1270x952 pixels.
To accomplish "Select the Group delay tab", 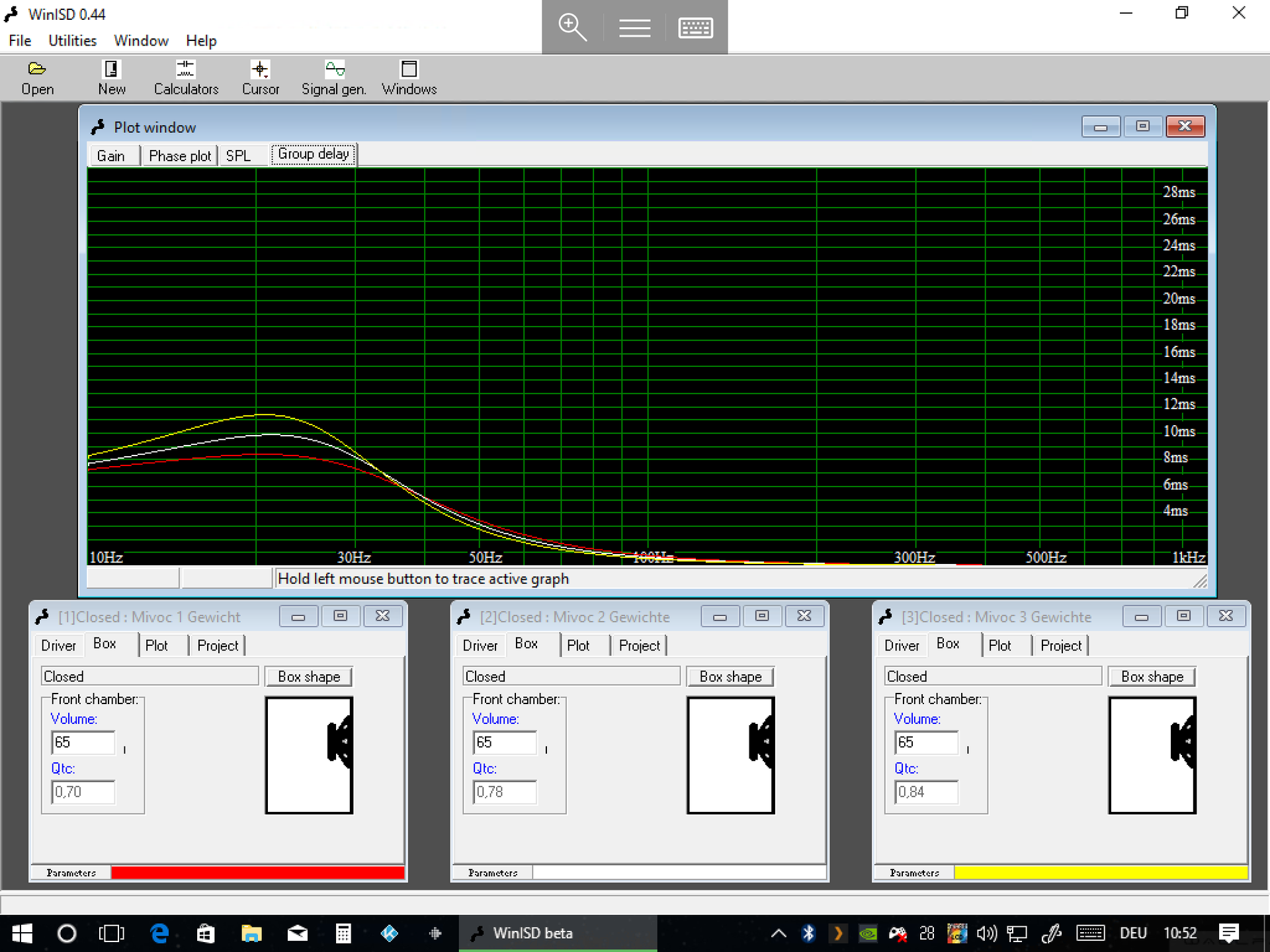I will click(314, 154).
